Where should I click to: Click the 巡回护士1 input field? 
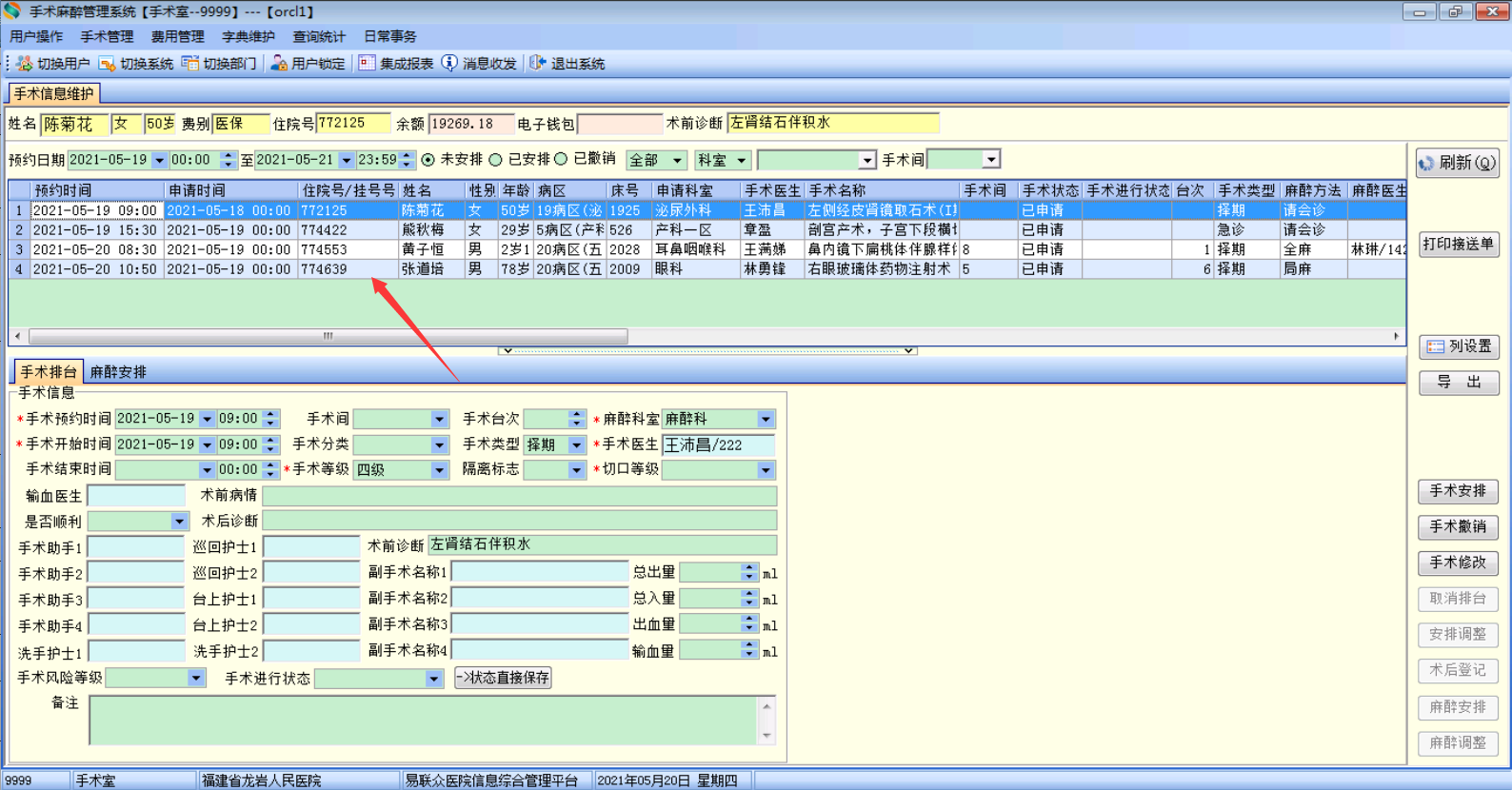click(x=312, y=547)
